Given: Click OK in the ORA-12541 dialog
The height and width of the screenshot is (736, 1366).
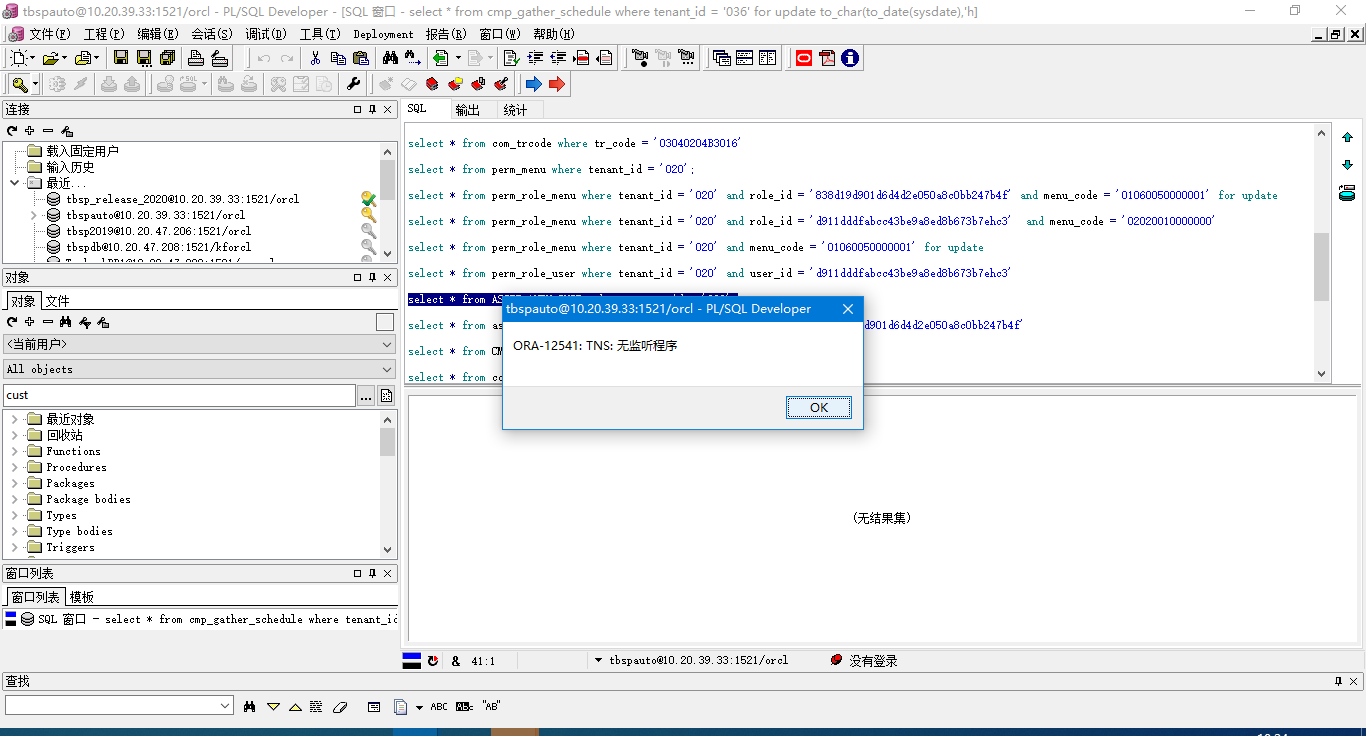Looking at the screenshot, I should click(x=819, y=407).
